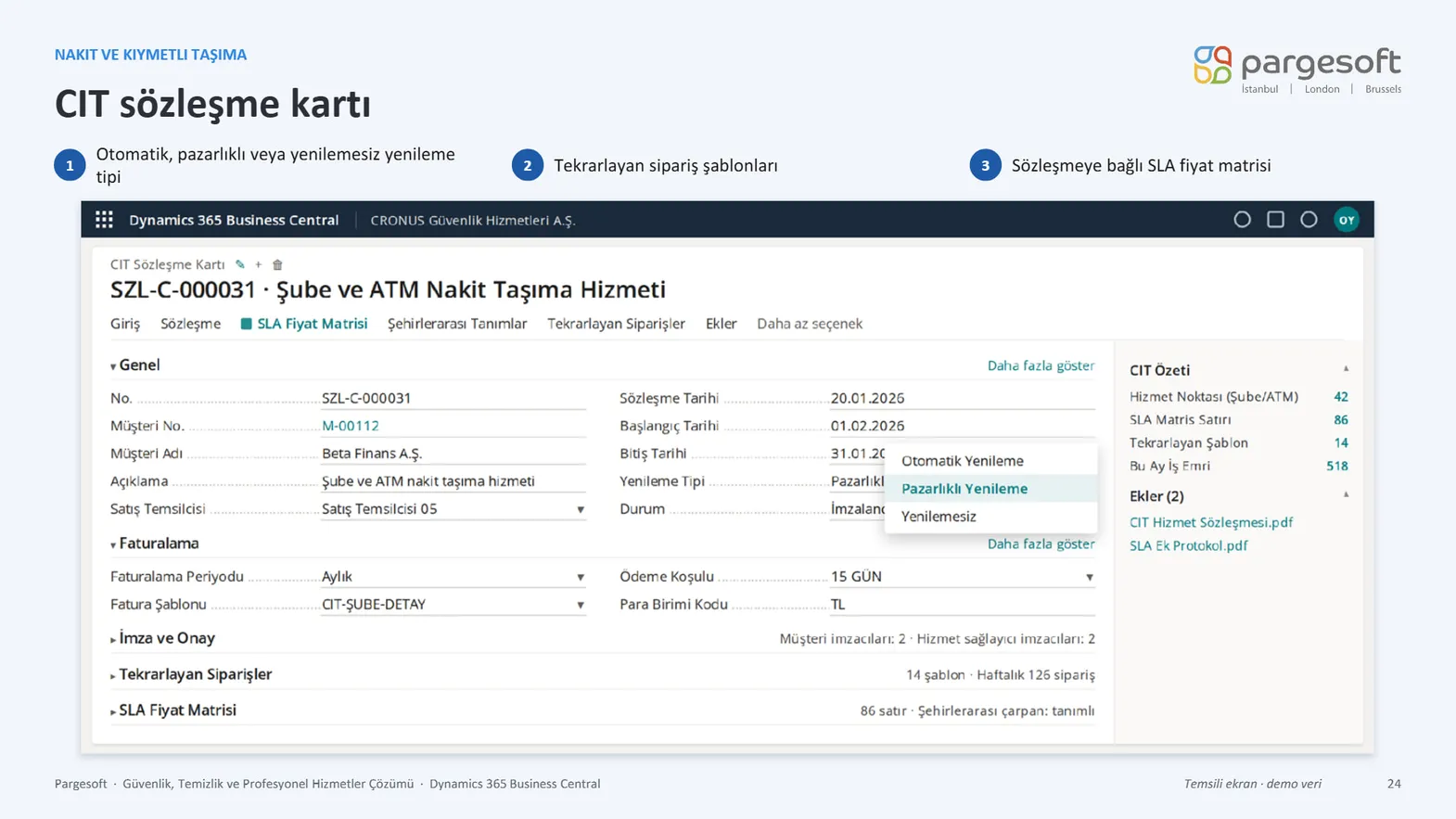Collapse the CIT Özeti panel
The width and height of the screenshot is (1456, 819).
pyautogui.click(x=1346, y=369)
